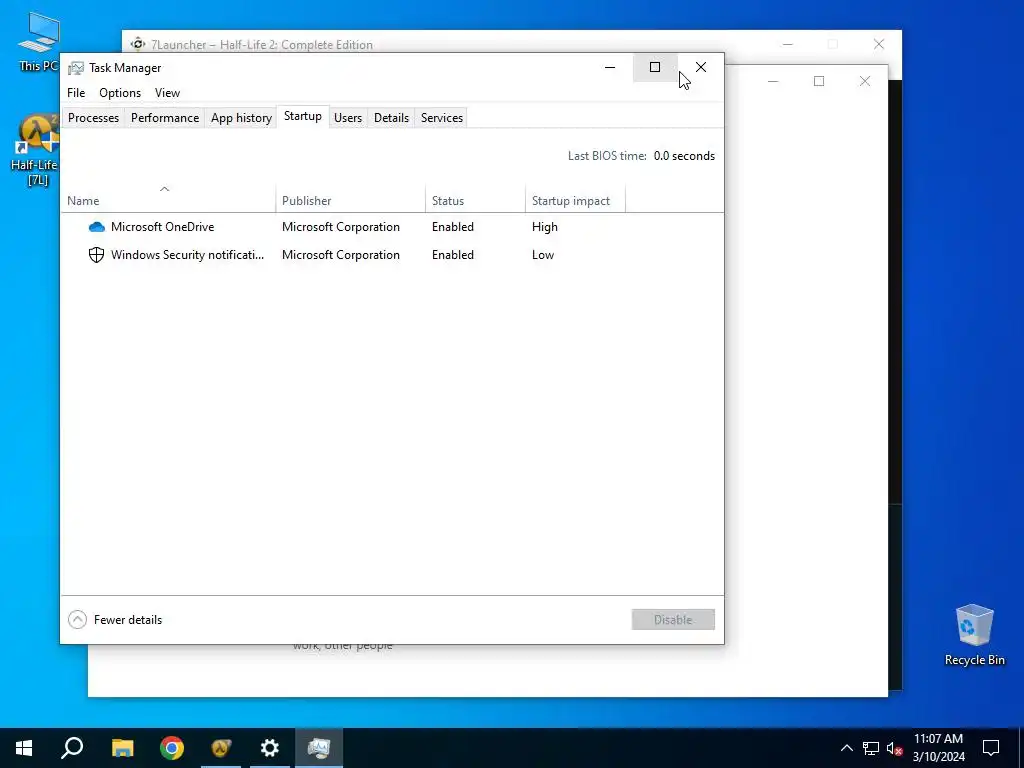
Task: Close the Task Manager window
Action: coord(701,67)
